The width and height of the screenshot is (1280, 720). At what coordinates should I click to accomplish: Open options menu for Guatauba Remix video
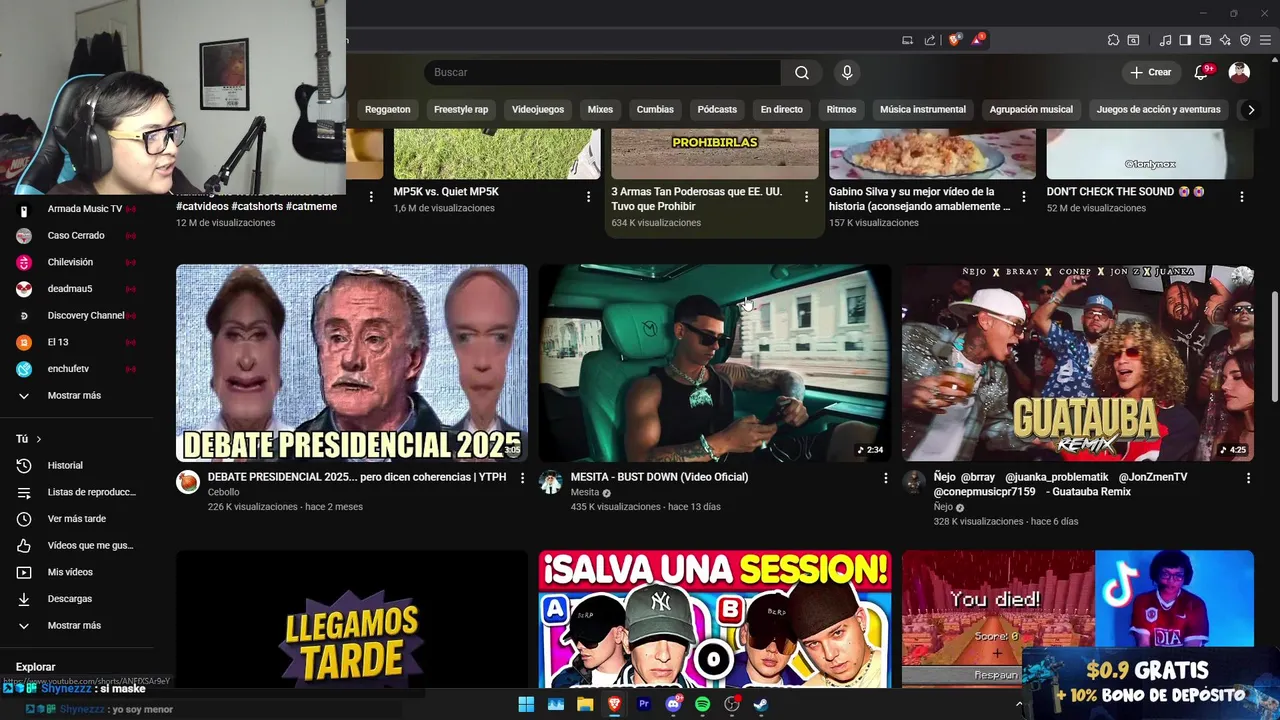tap(1248, 478)
